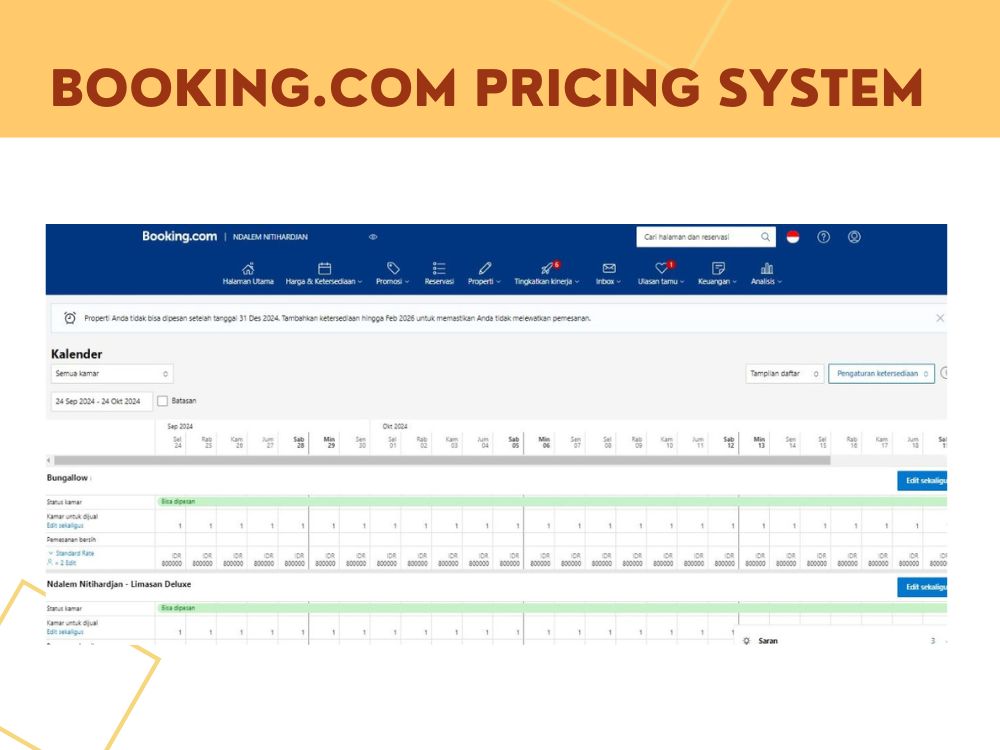Open the date range 24 Sep 2024 picker
Image resolution: width=1000 pixels, height=750 pixels.
(x=101, y=401)
